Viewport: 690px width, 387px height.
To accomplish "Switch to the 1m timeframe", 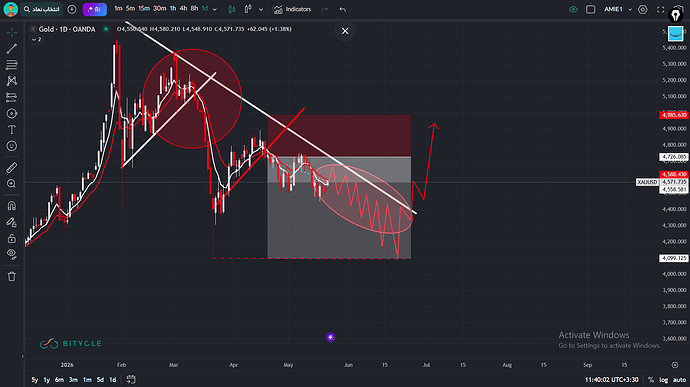I will coord(118,8).
